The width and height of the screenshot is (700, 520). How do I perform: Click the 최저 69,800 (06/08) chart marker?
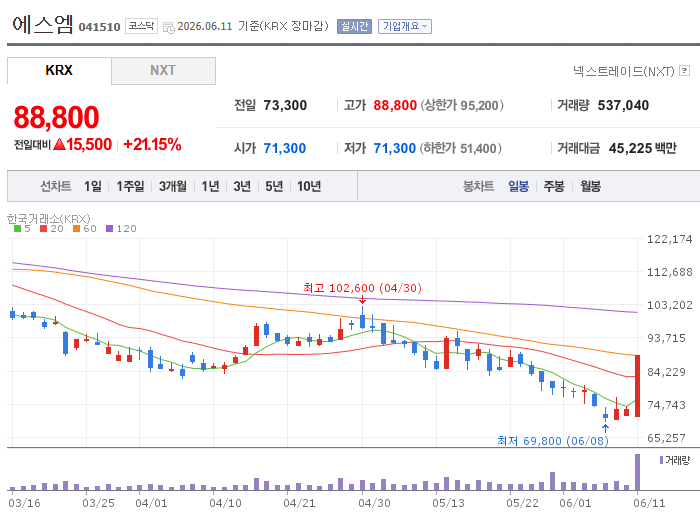[553, 441]
